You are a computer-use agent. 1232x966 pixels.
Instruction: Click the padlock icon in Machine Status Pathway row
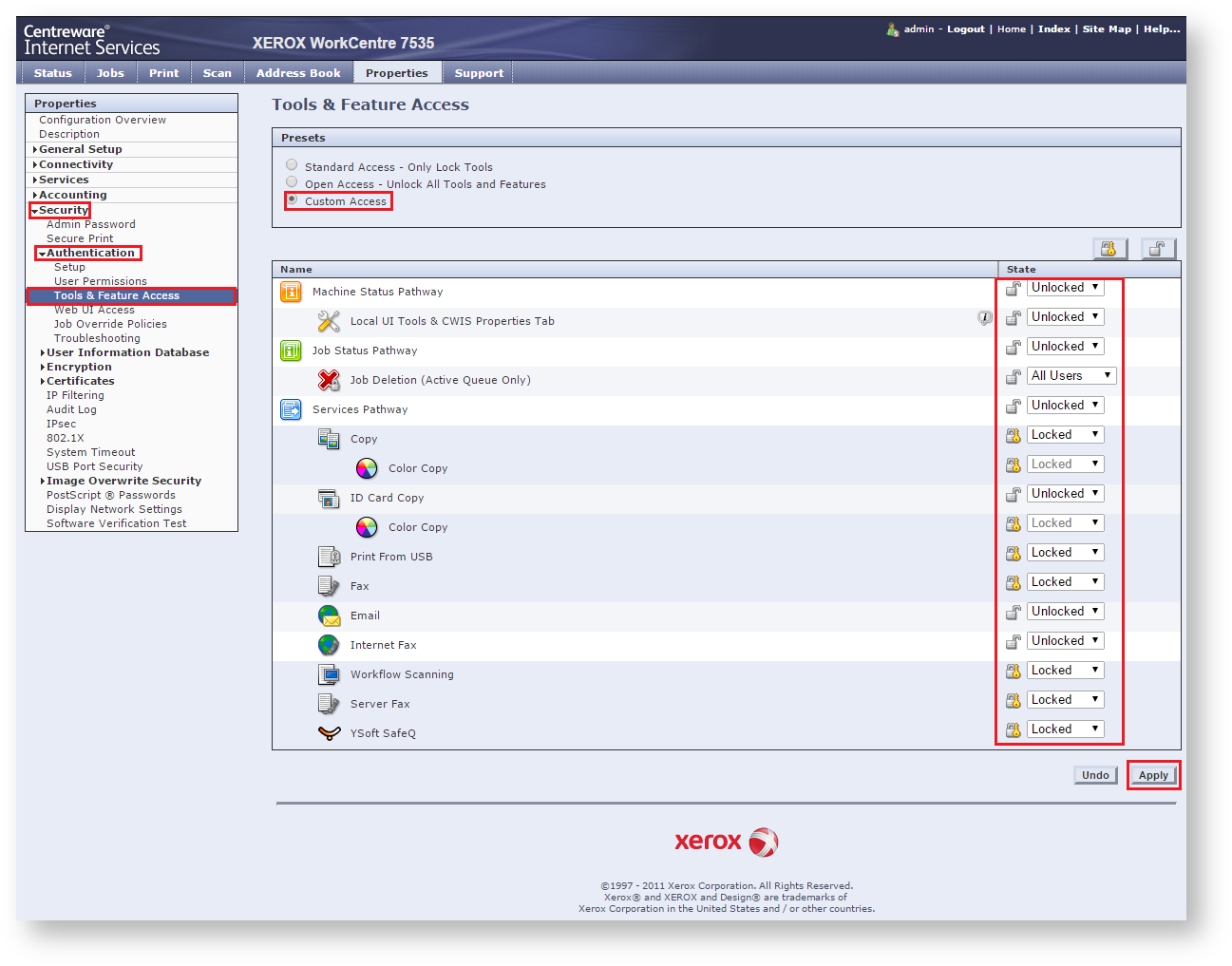[1014, 288]
